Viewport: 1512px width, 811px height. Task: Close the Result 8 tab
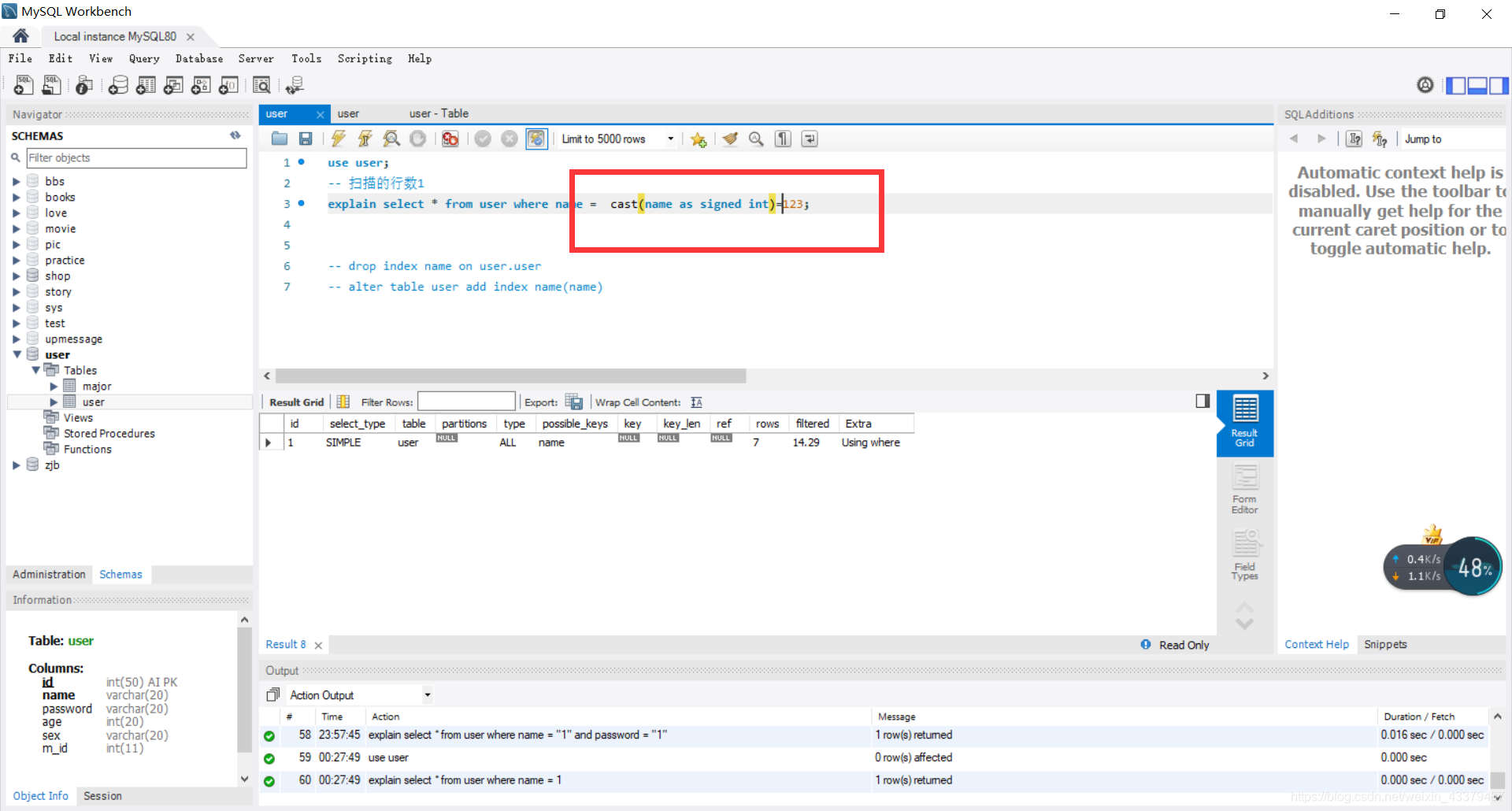coord(318,645)
